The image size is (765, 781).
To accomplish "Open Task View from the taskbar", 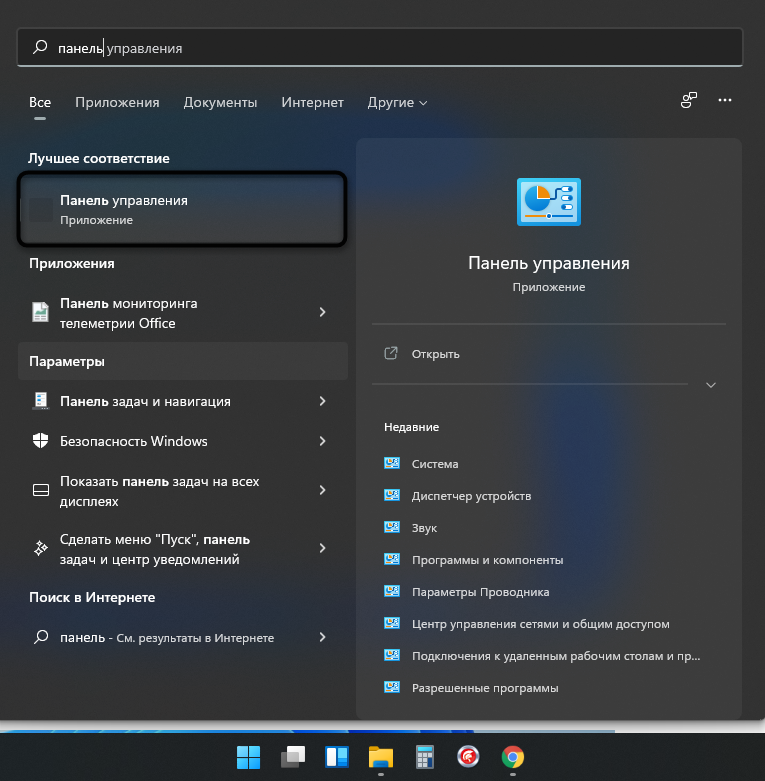I will coord(293,757).
